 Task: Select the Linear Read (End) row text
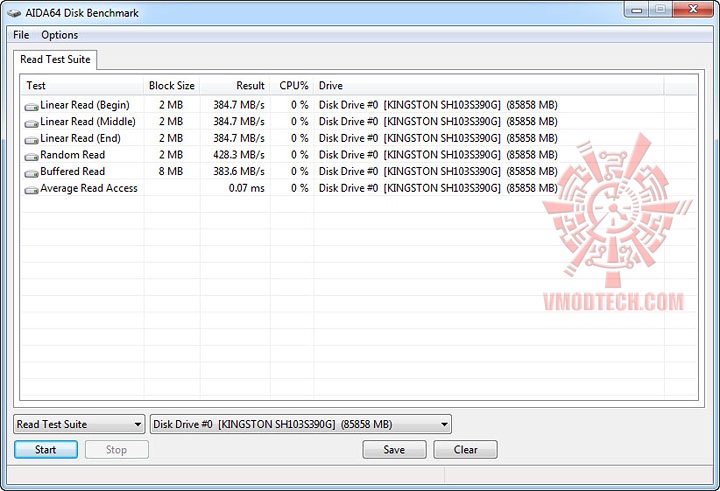[80, 138]
